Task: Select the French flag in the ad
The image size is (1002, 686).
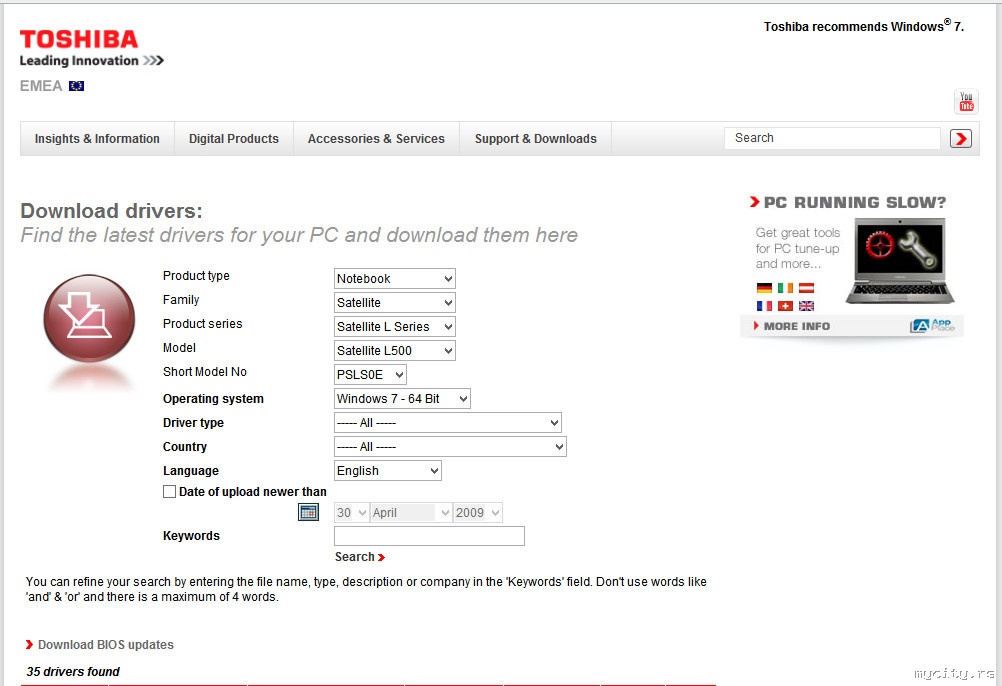Action: pos(764,306)
